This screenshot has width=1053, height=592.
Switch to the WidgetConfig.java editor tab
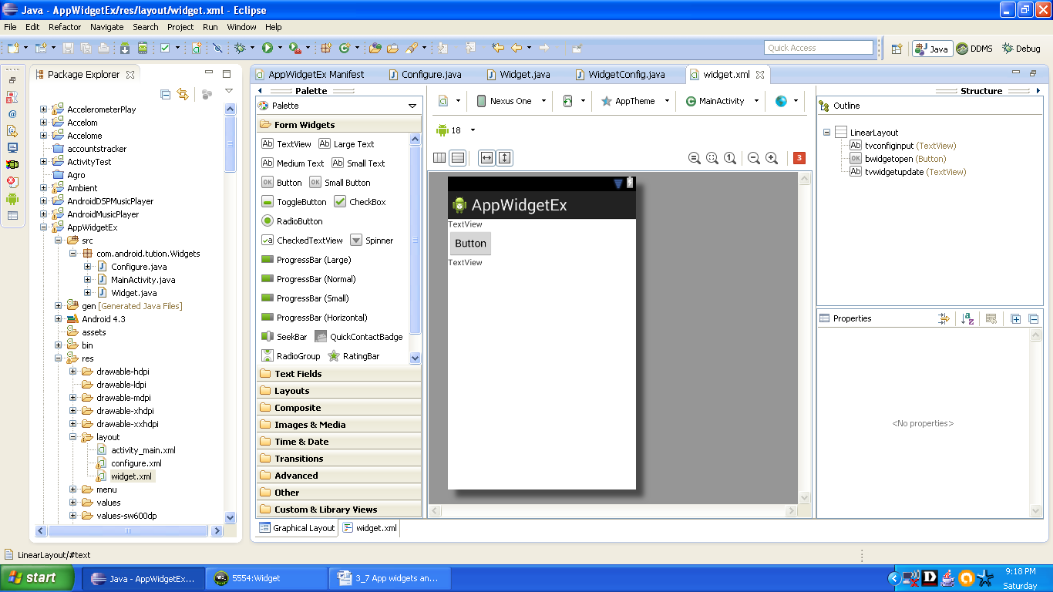click(x=620, y=75)
